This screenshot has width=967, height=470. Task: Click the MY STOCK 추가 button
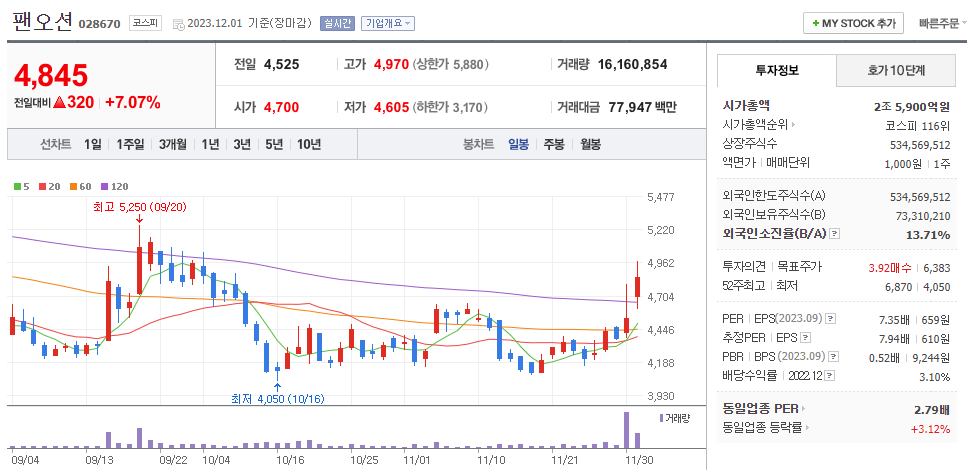[854, 23]
